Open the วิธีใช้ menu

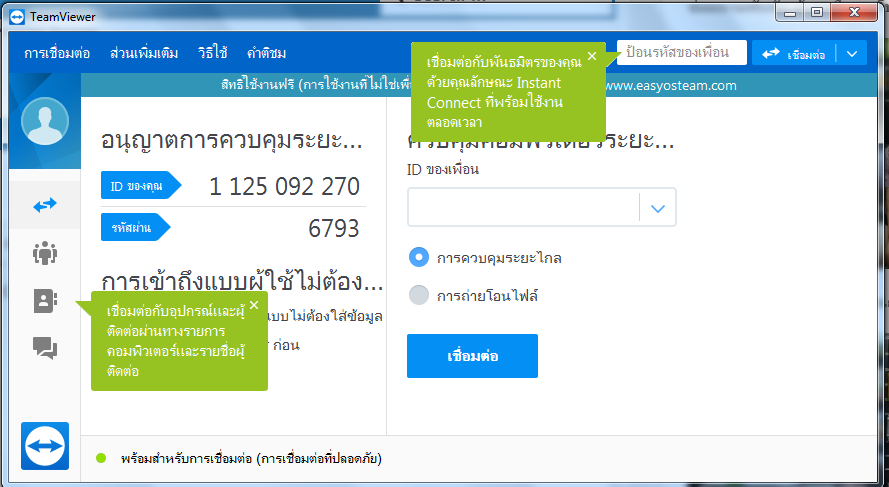pos(213,53)
